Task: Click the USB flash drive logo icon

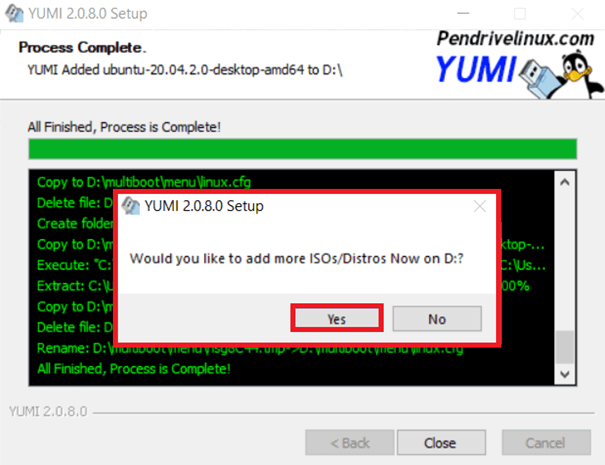Action: click(539, 78)
